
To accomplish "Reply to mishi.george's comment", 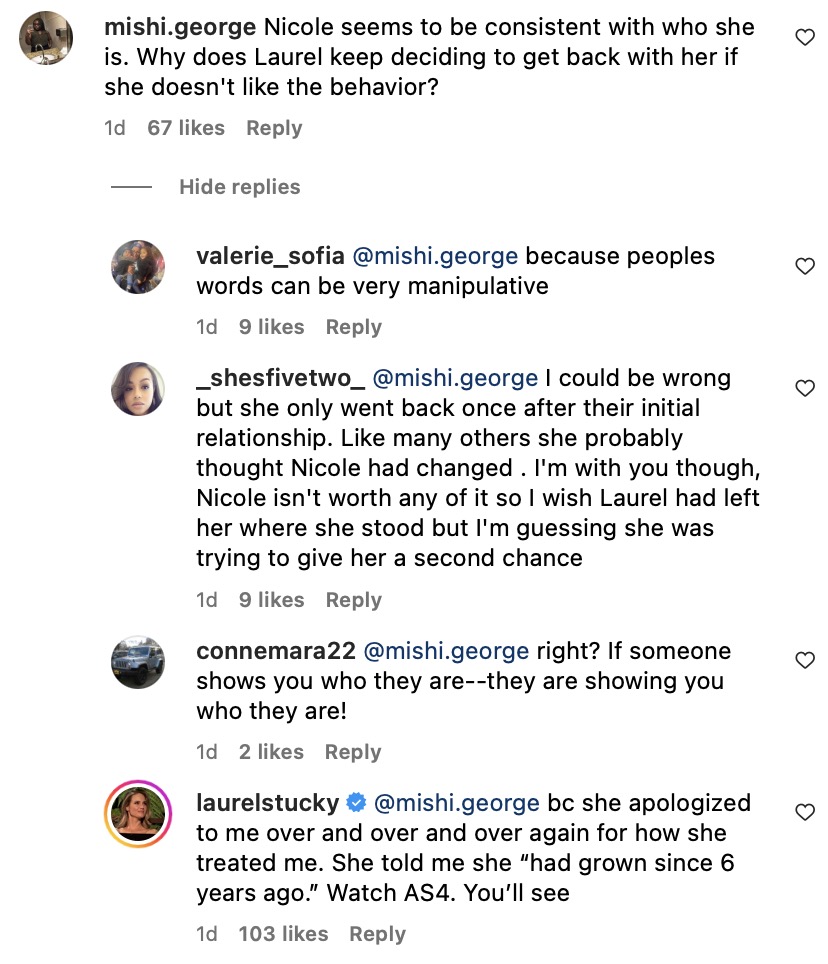I will [x=274, y=128].
